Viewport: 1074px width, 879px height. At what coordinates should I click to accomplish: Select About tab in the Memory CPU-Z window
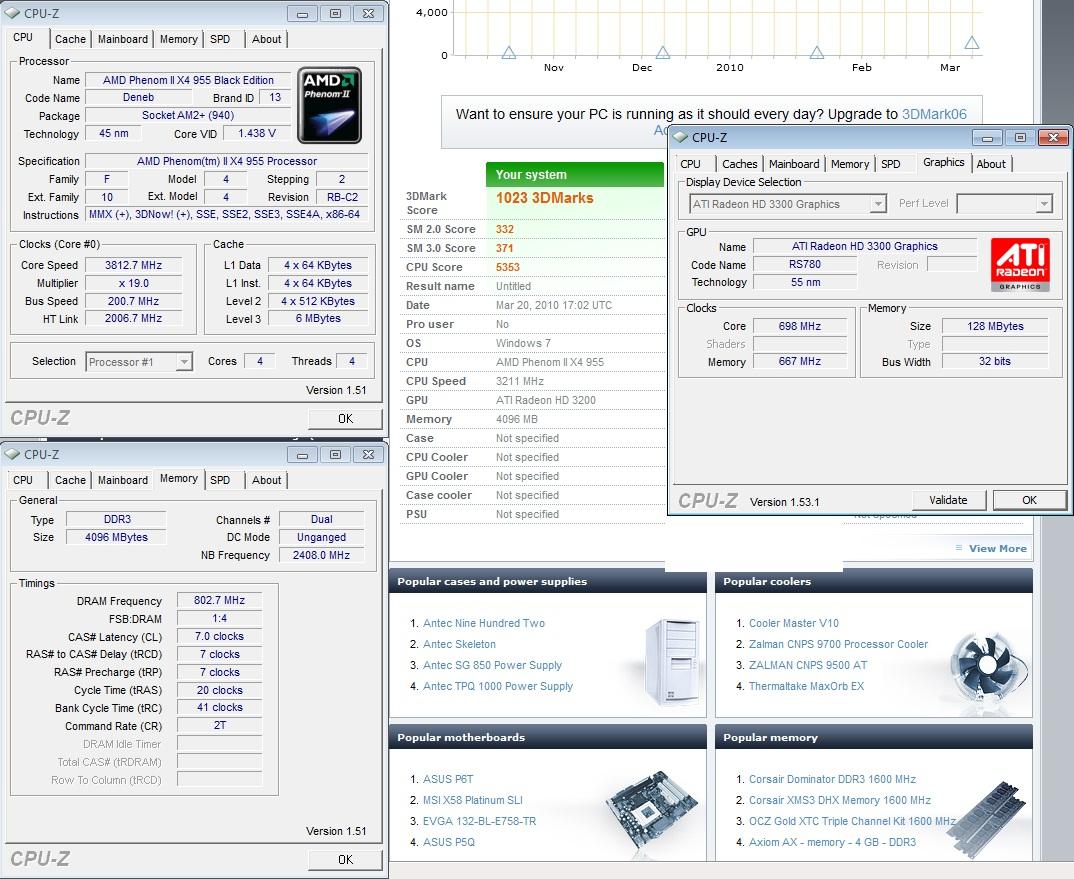tap(266, 480)
